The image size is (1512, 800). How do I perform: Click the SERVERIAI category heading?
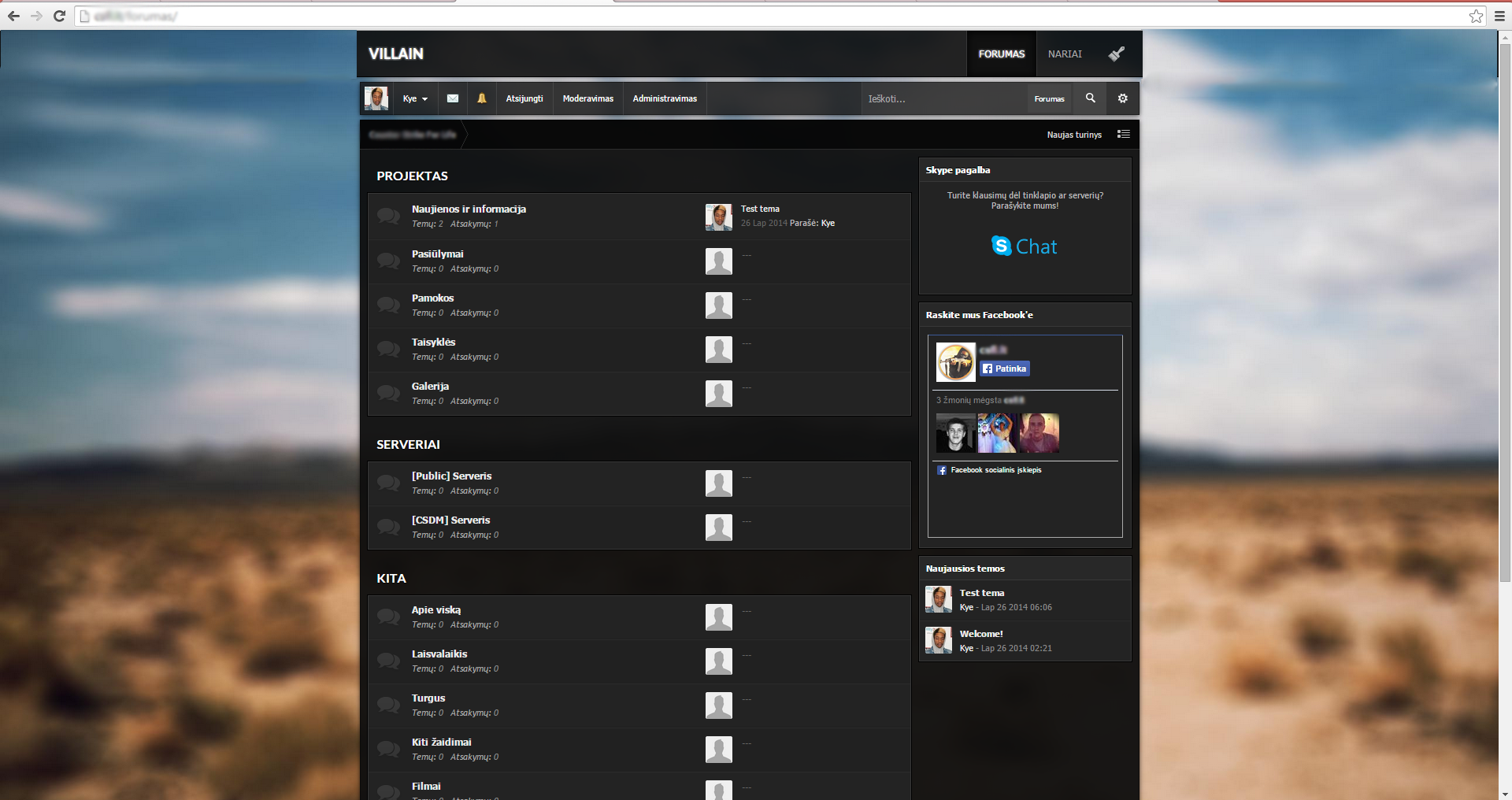click(x=408, y=445)
